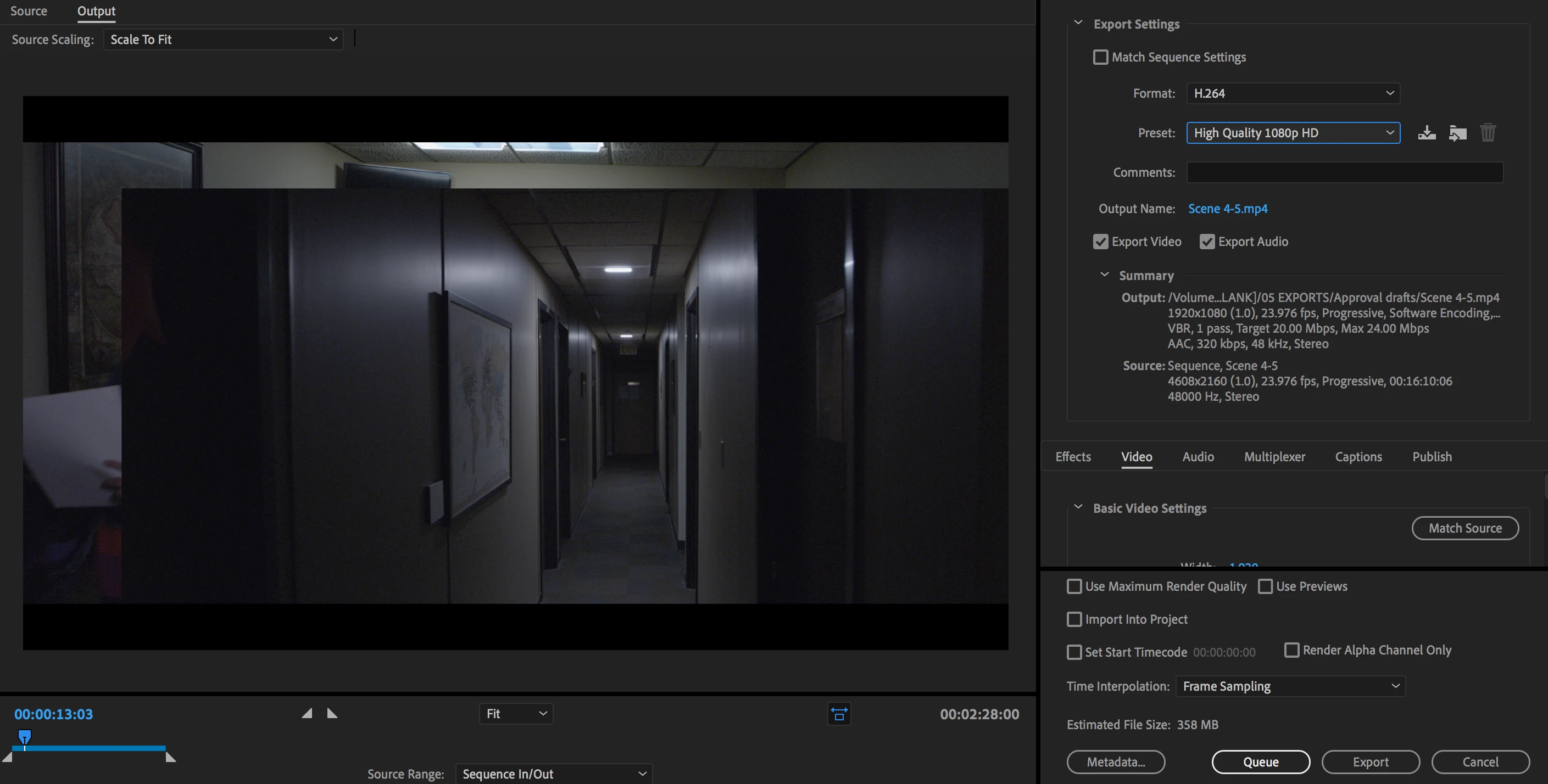Click the Comments input field
This screenshot has width=1548, height=784.
[1344, 172]
